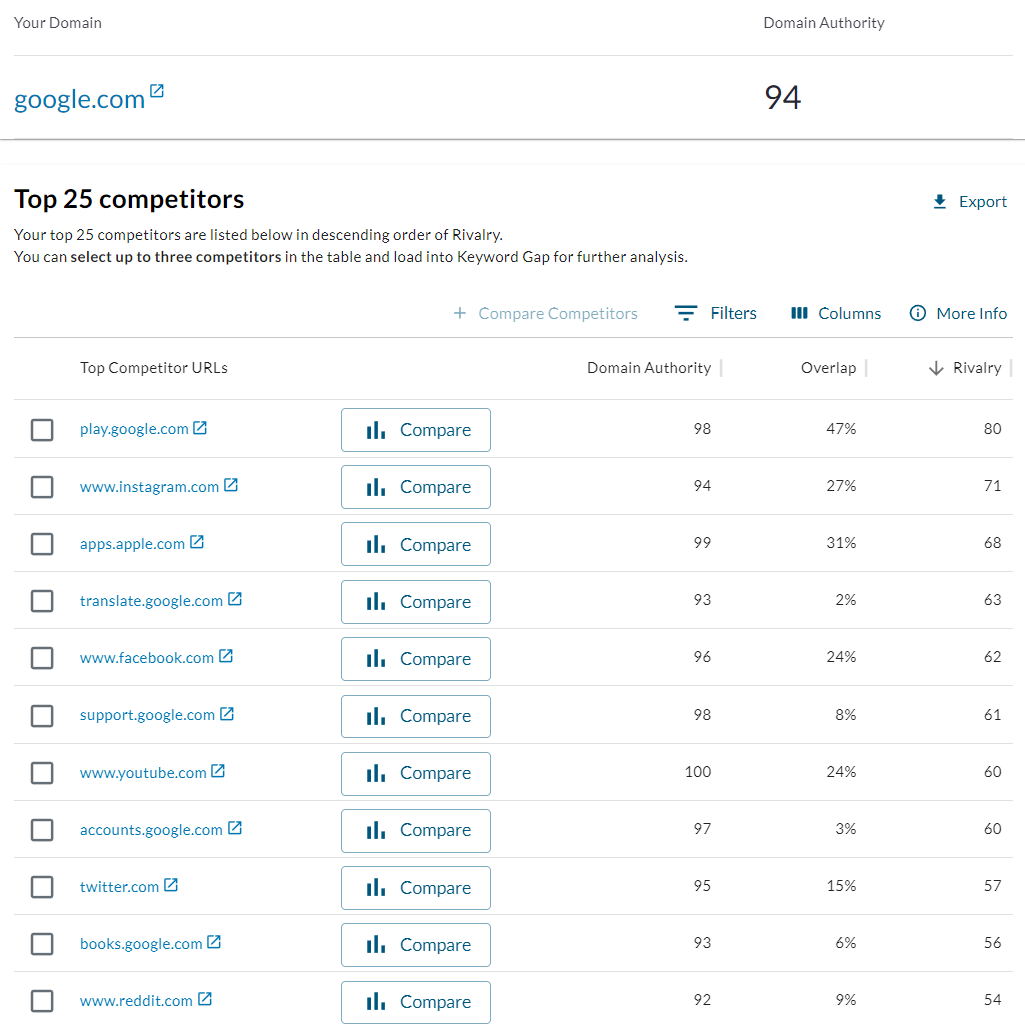Check the books.google.com checkbox
Screen dimensions: 1025x1026
tap(42, 944)
